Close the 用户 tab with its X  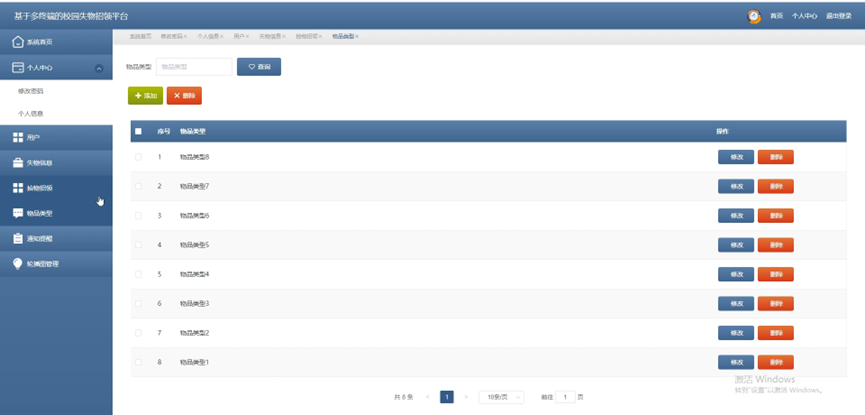point(247,36)
